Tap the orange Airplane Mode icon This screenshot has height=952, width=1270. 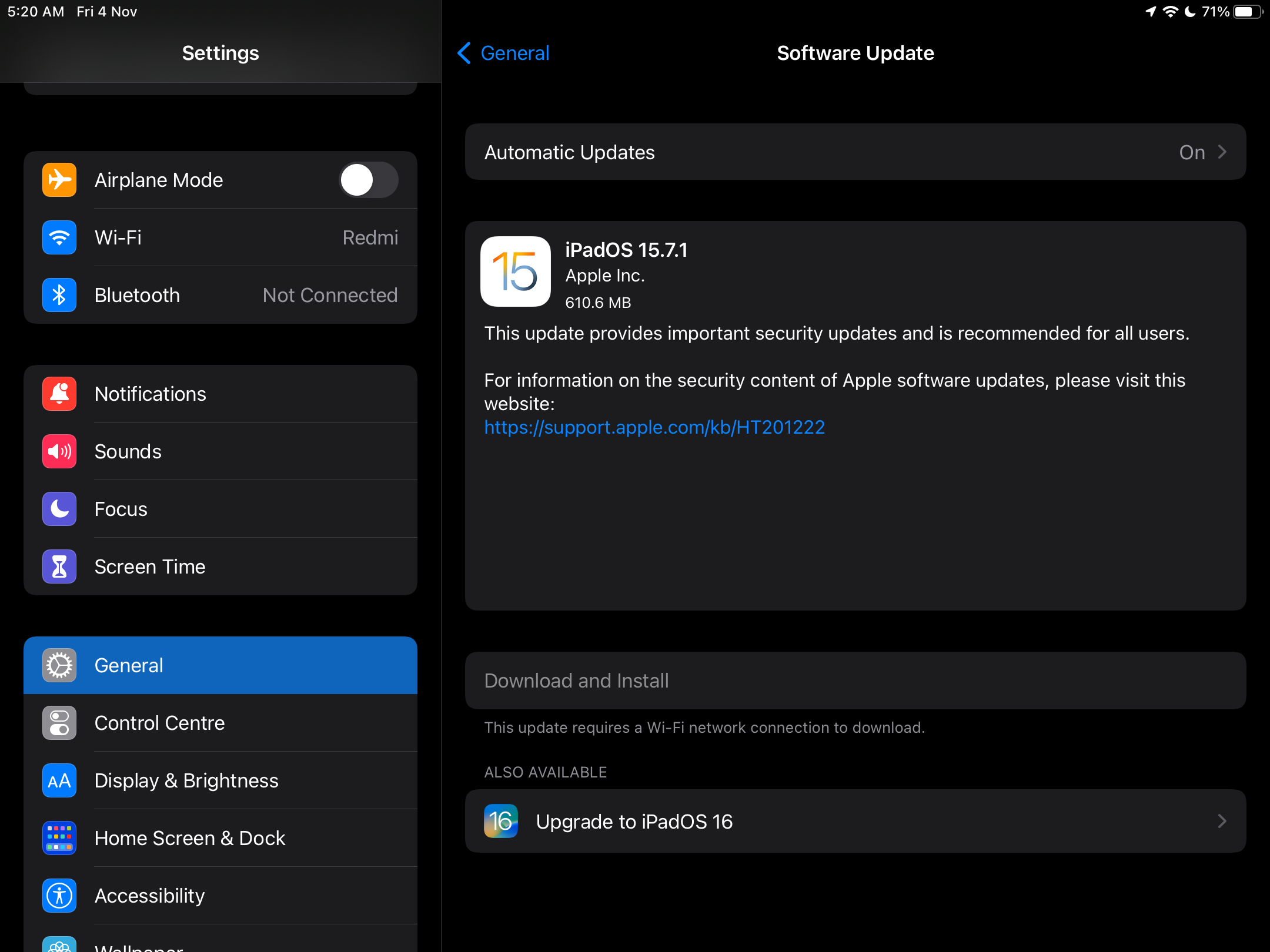click(x=59, y=180)
